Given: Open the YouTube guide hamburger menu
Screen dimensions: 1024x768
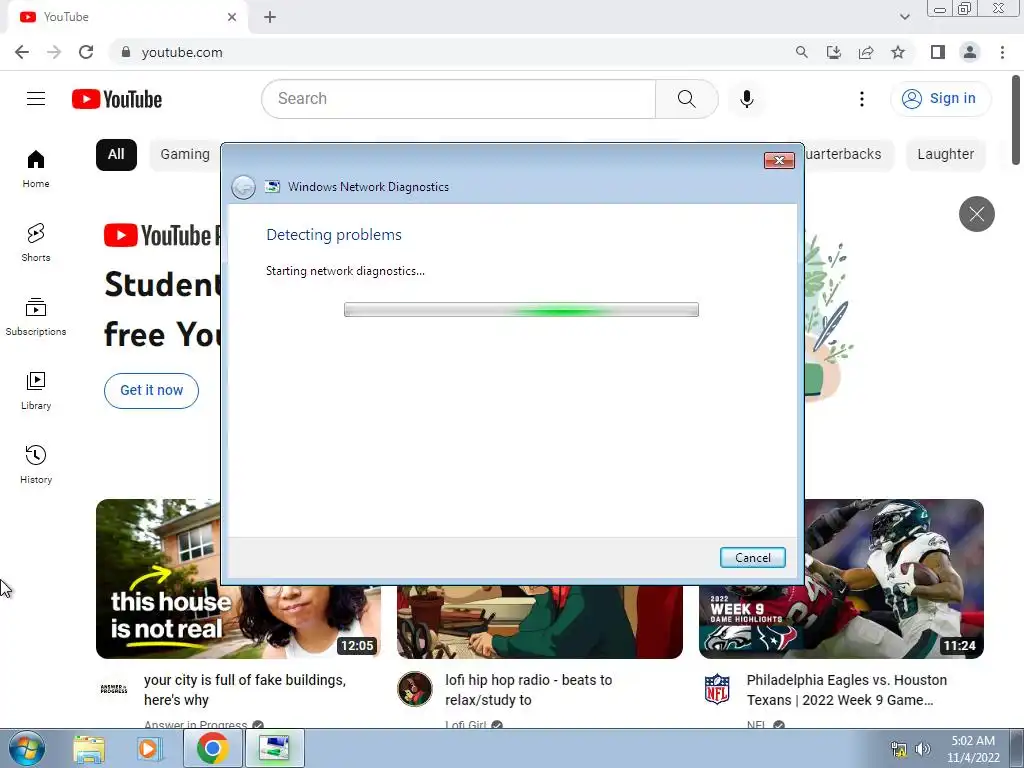Looking at the screenshot, I should [36, 99].
